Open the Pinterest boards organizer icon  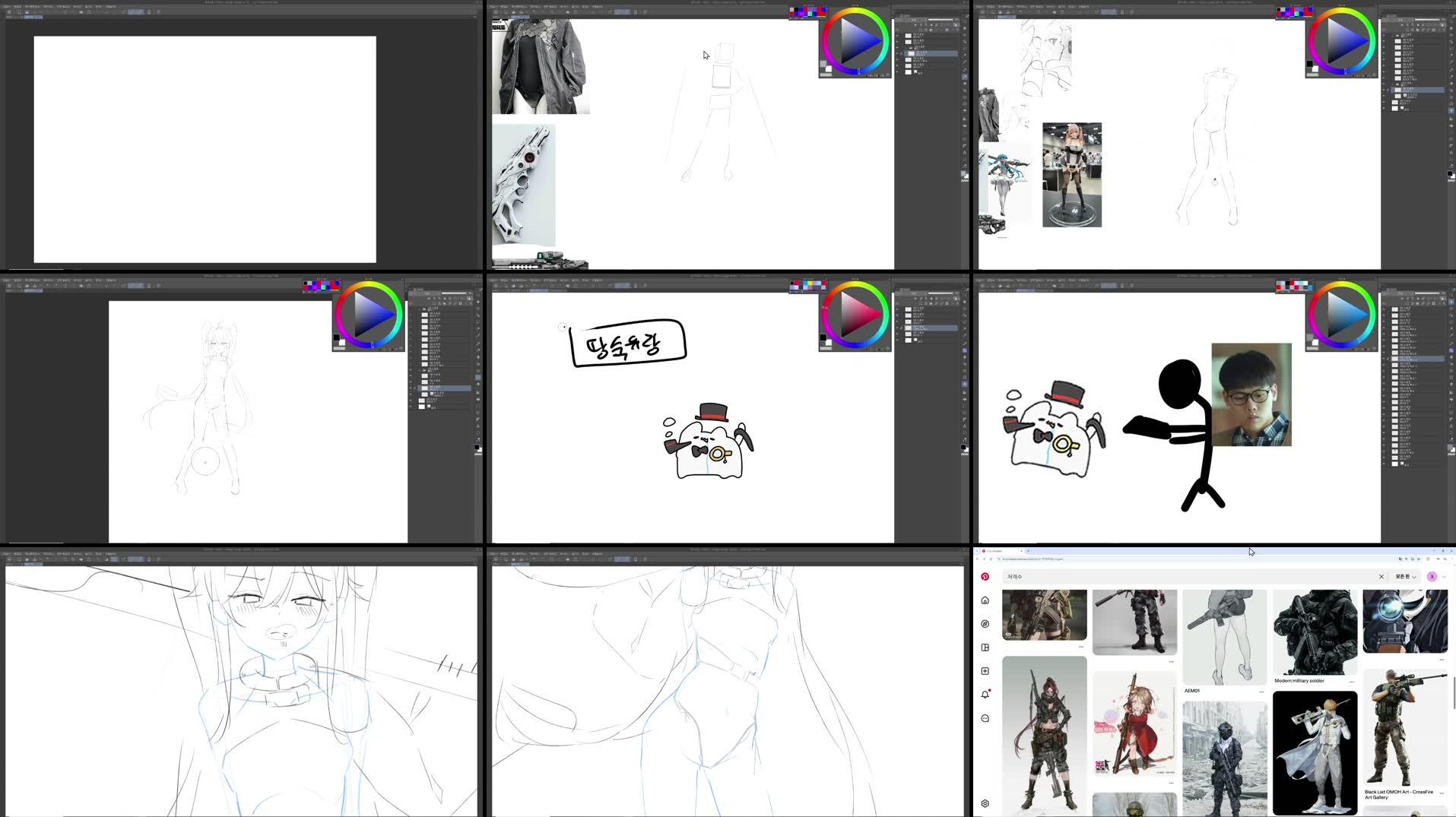(x=985, y=648)
